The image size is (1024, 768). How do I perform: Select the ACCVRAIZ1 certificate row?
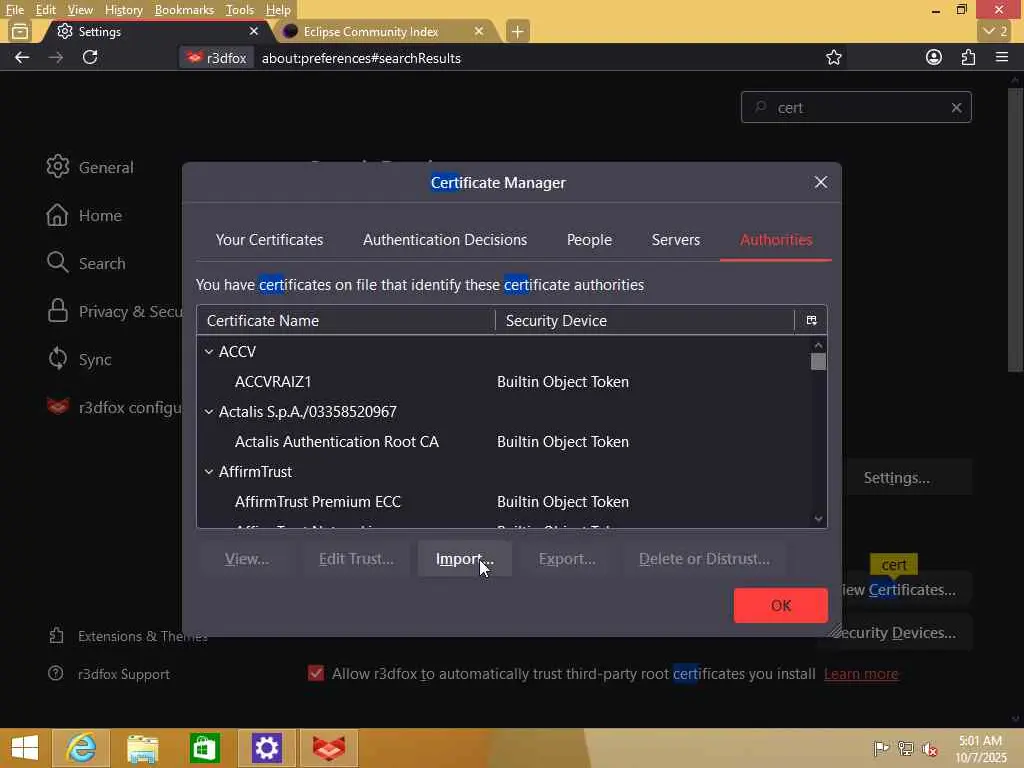(x=504, y=381)
